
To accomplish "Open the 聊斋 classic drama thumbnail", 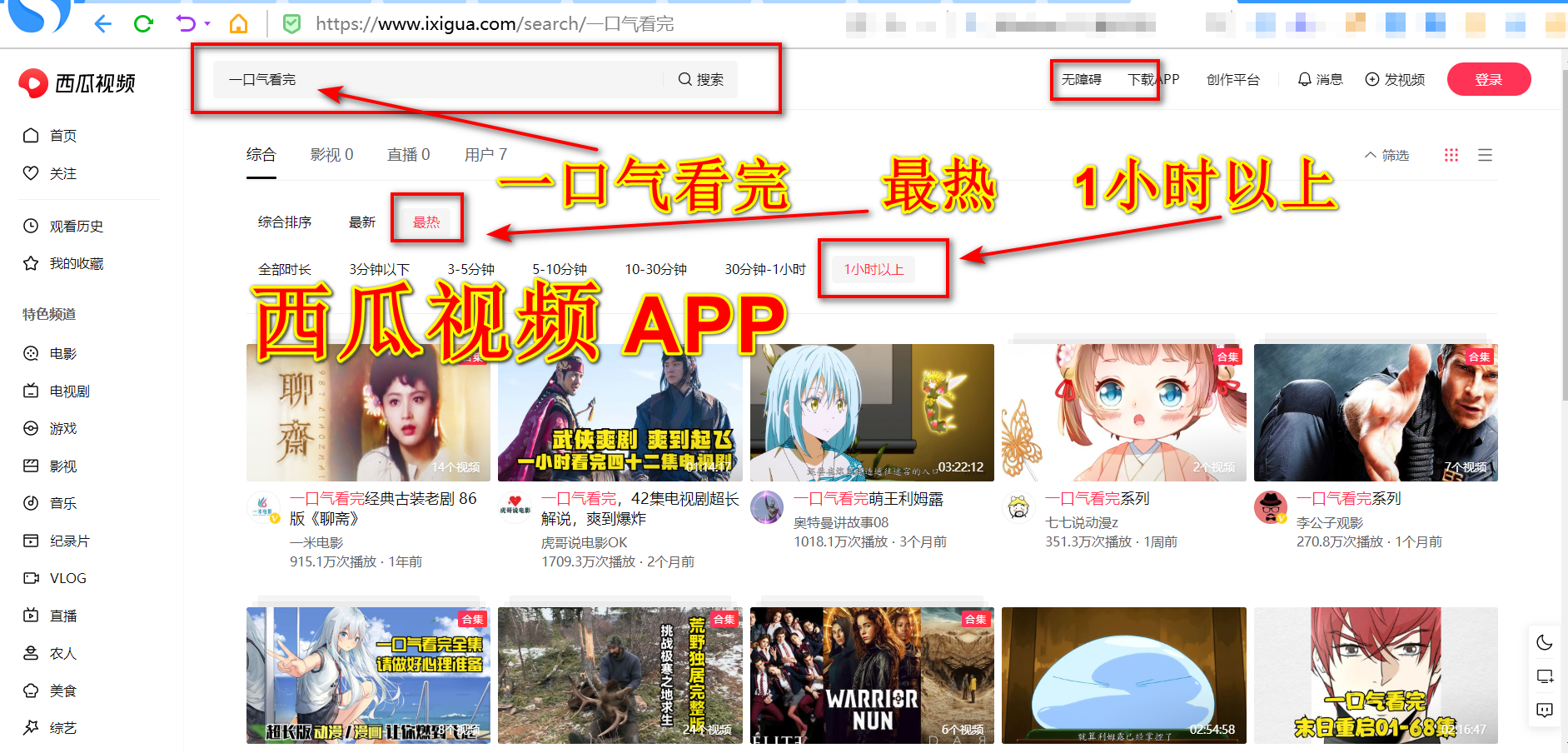I will pyautogui.click(x=369, y=412).
